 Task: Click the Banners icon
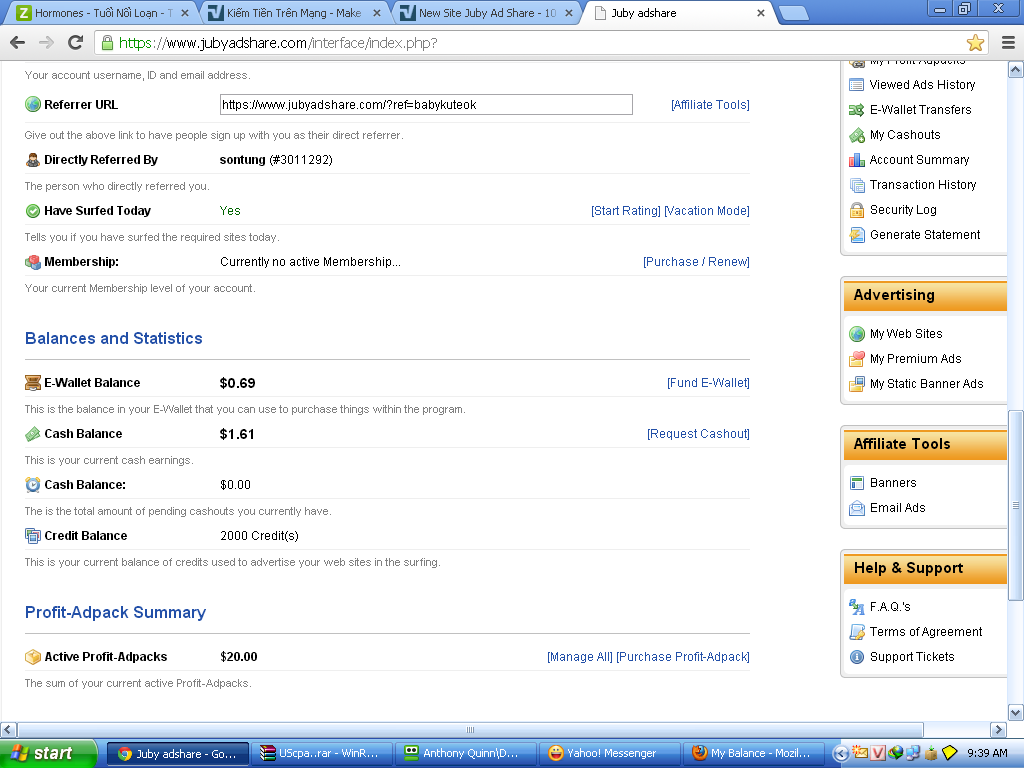click(x=856, y=483)
